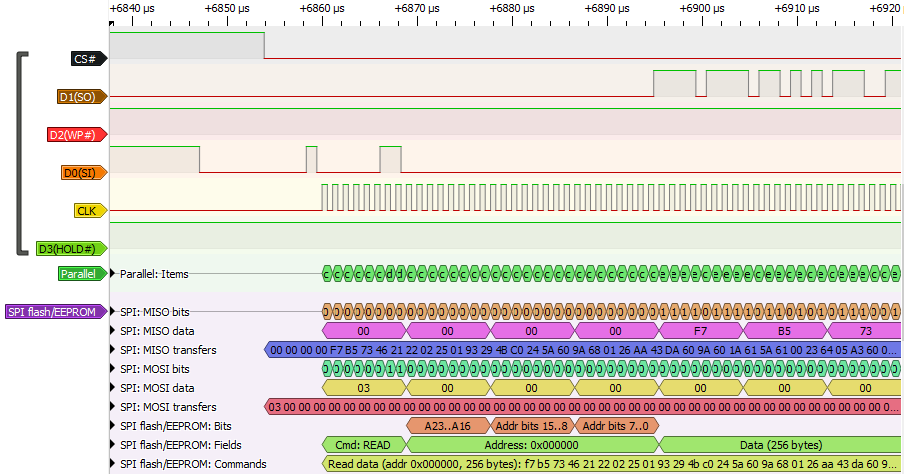Click the F7 MISO data byte
This screenshot has height=474, width=904.
pyautogui.click(x=700, y=331)
